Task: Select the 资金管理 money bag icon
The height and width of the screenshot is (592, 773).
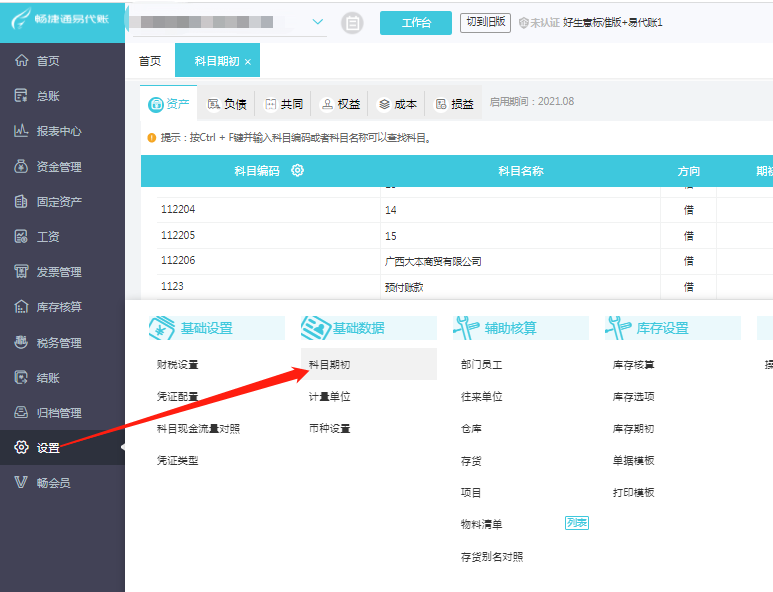Action: click(21, 166)
